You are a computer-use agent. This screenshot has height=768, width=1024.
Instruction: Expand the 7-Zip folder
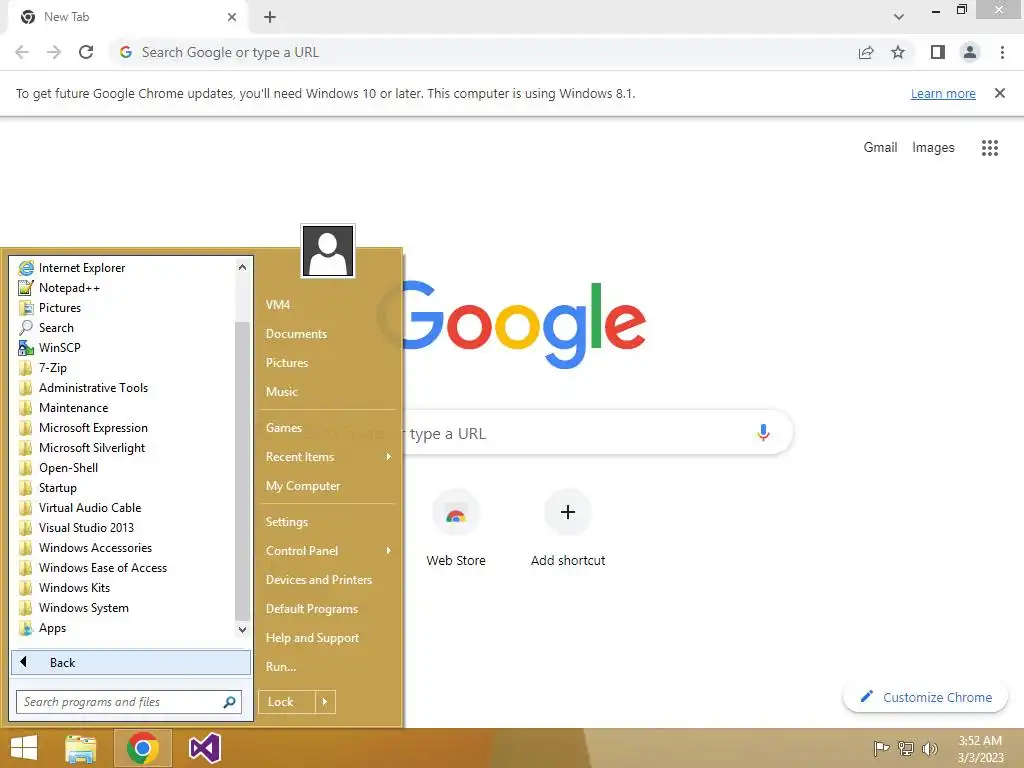pos(52,368)
